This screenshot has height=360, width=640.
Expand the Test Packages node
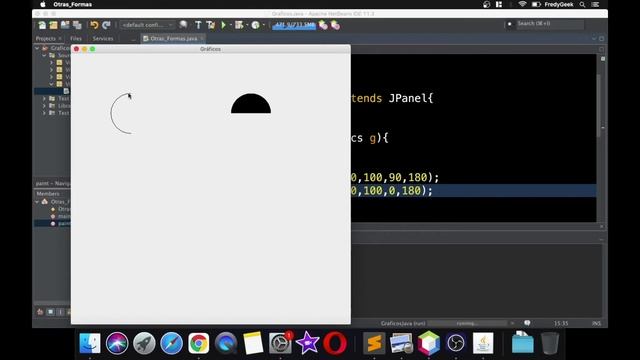click(x=44, y=98)
